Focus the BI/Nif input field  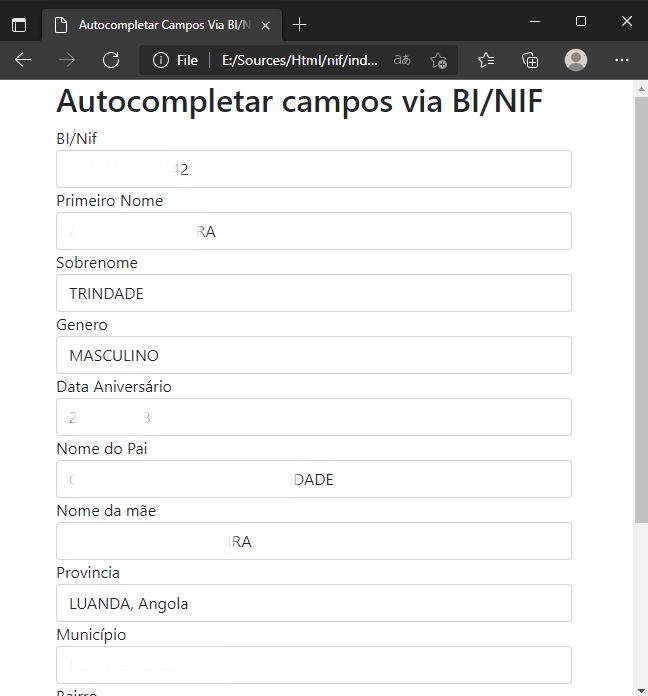click(314, 169)
